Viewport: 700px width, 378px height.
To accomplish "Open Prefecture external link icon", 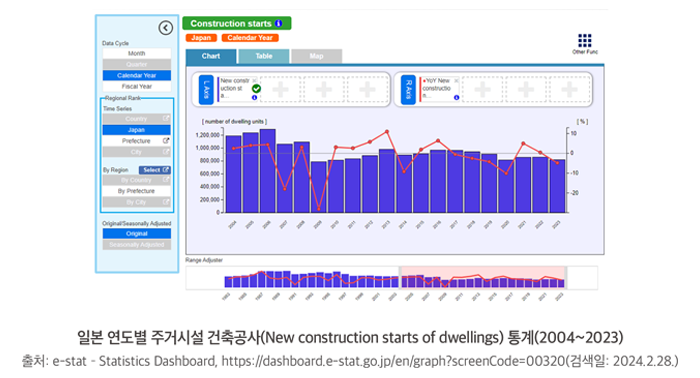I will click(166, 141).
